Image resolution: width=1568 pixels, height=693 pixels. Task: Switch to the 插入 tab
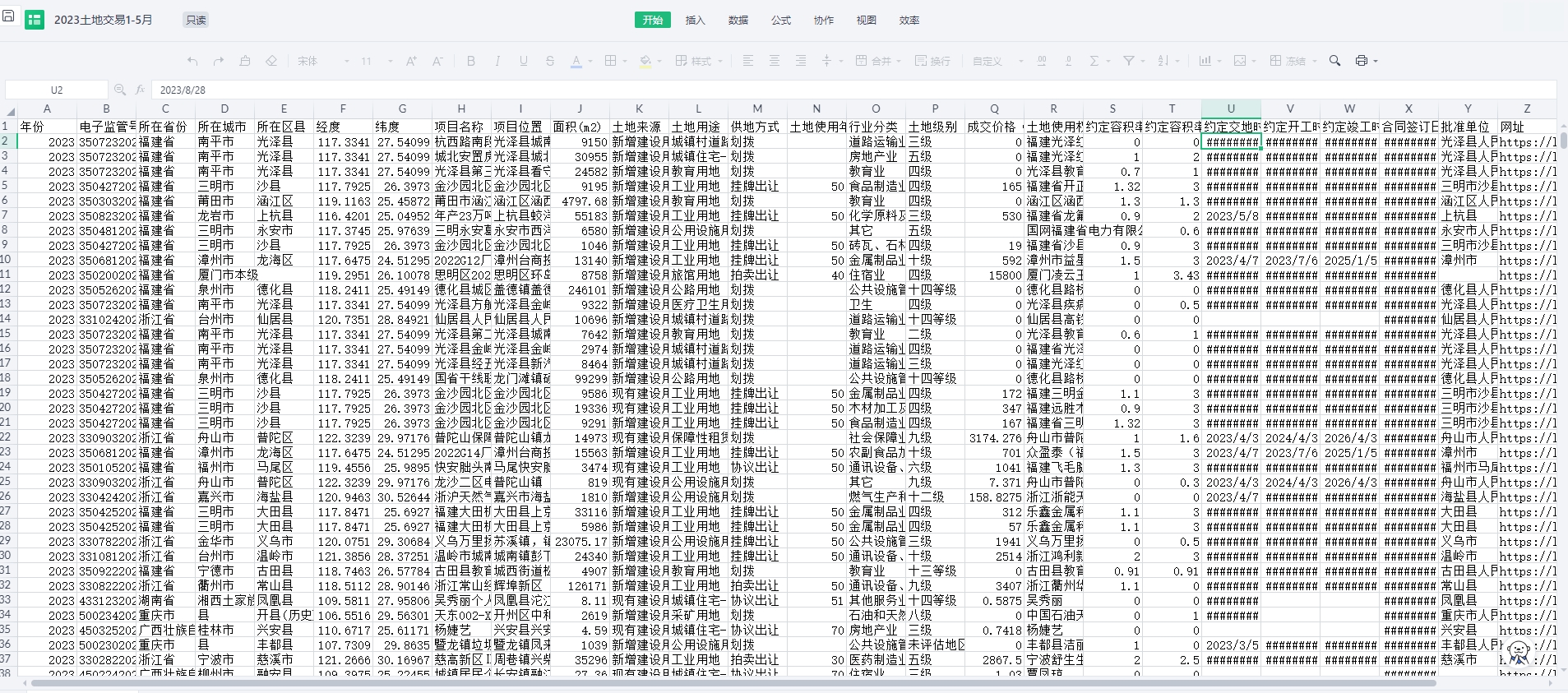tap(696, 20)
